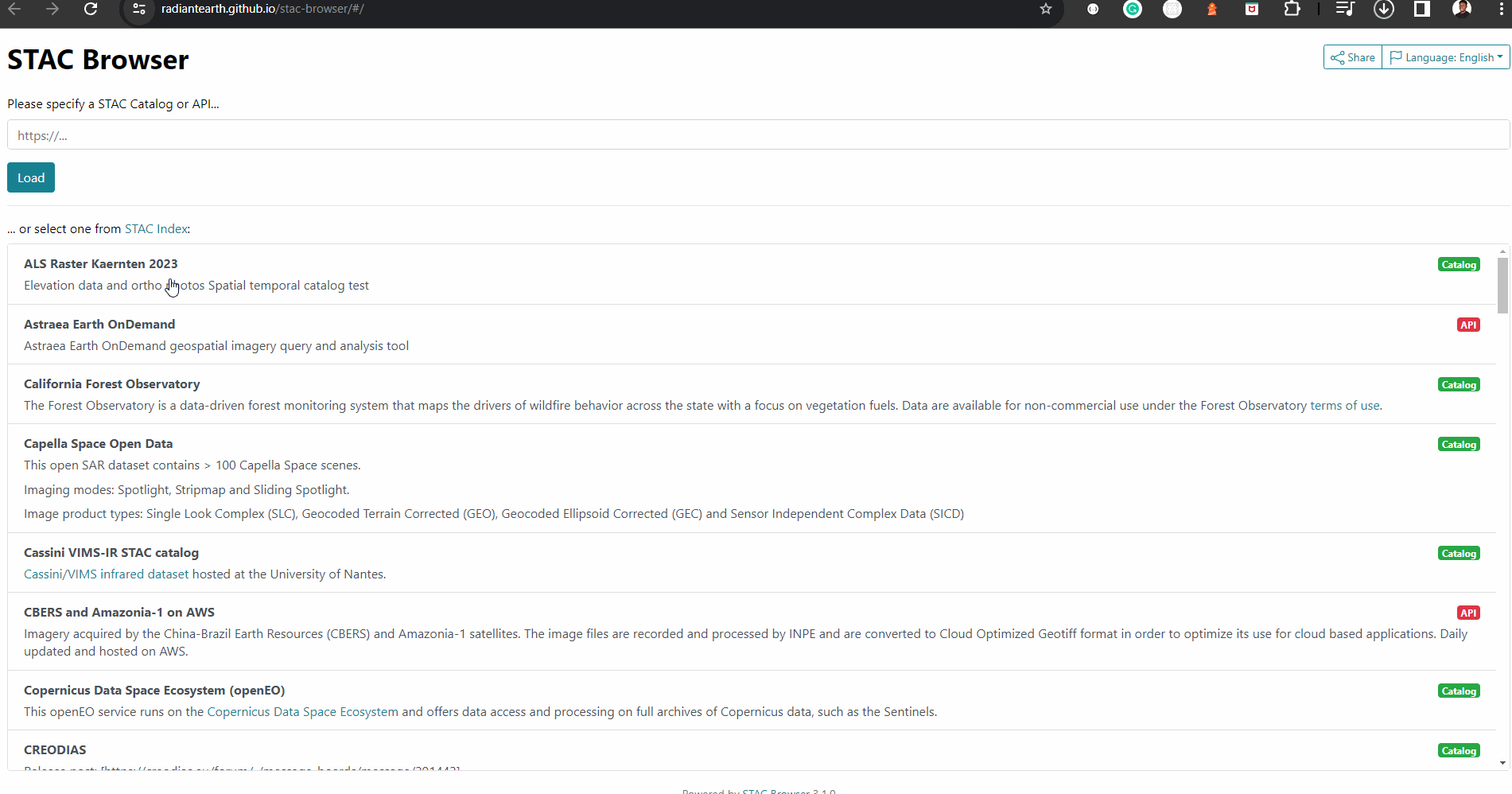Open the STAC Index link
The image size is (1512, 794).
(x=156, y=228)
